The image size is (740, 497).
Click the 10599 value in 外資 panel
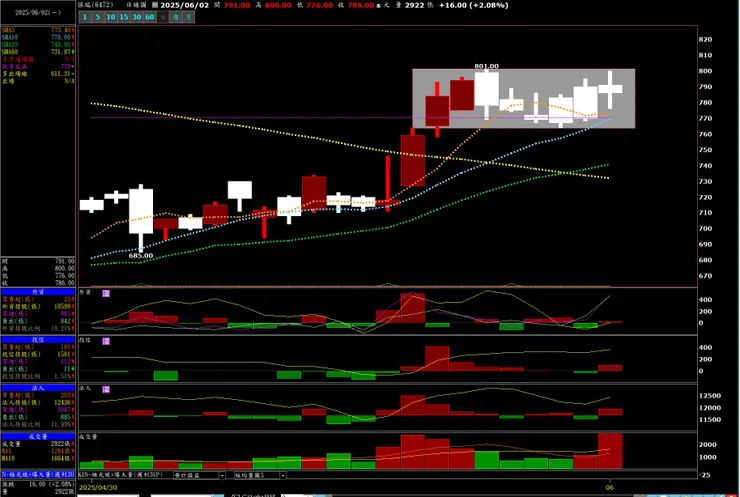click(62, 306)
